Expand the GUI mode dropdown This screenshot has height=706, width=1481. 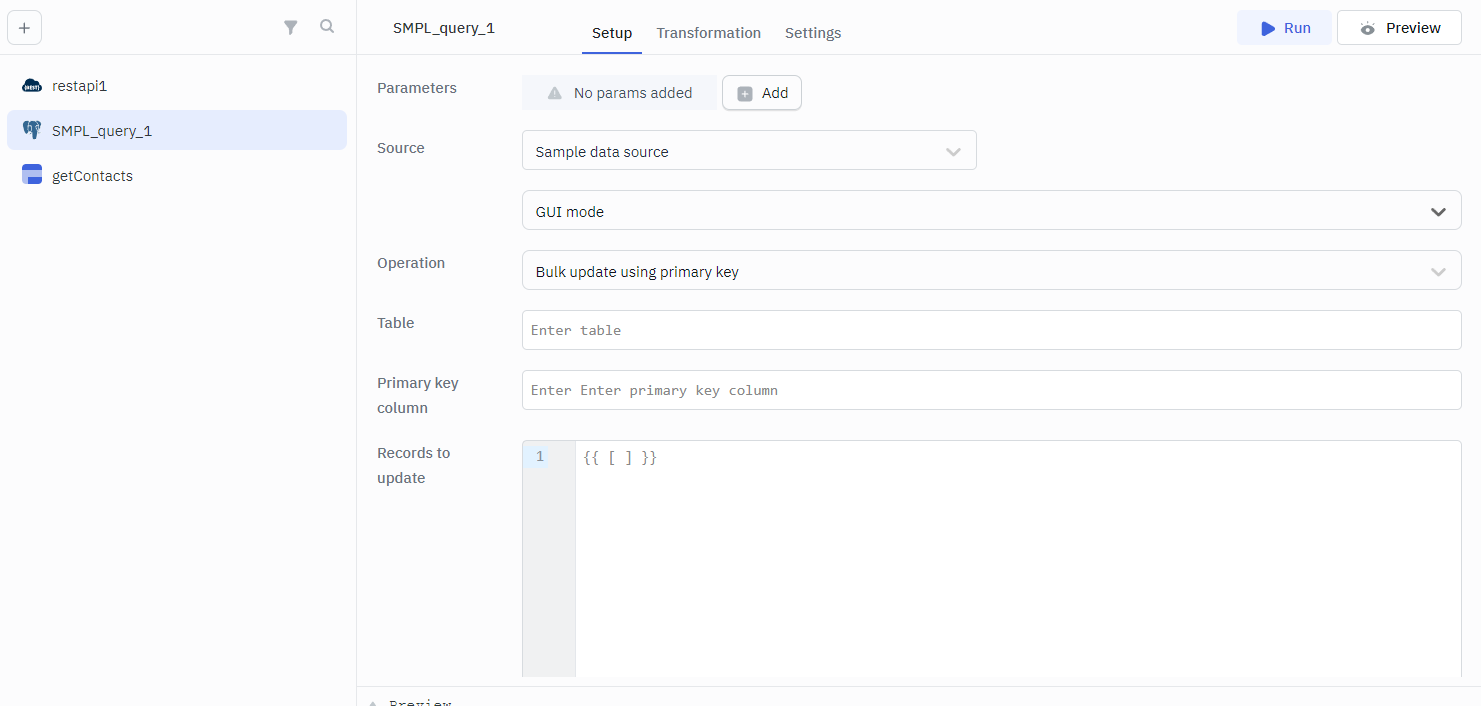(x=991, y=211)
